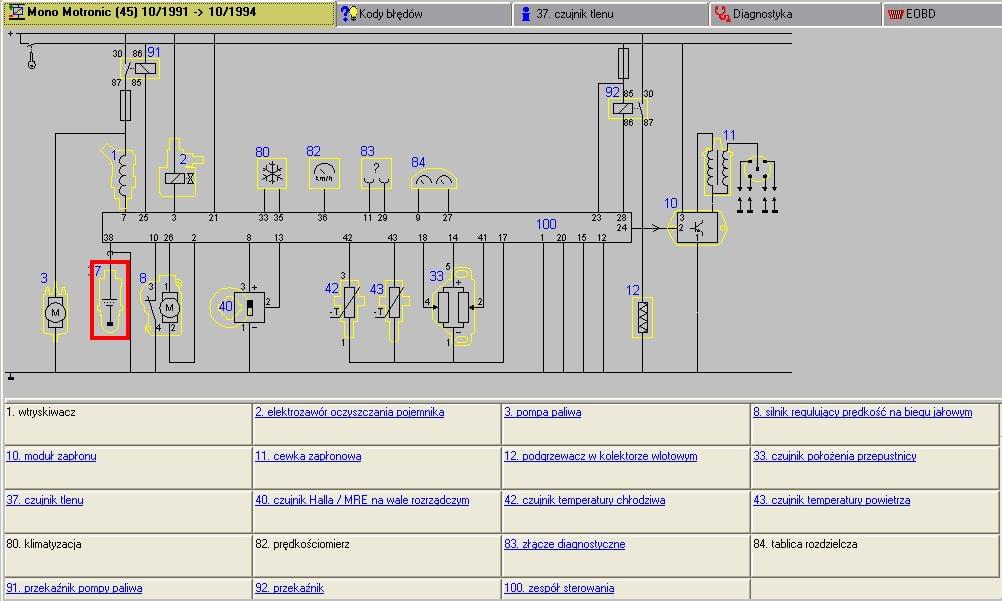
Task: Open the EOBD tab
Action: pos(943,14)
